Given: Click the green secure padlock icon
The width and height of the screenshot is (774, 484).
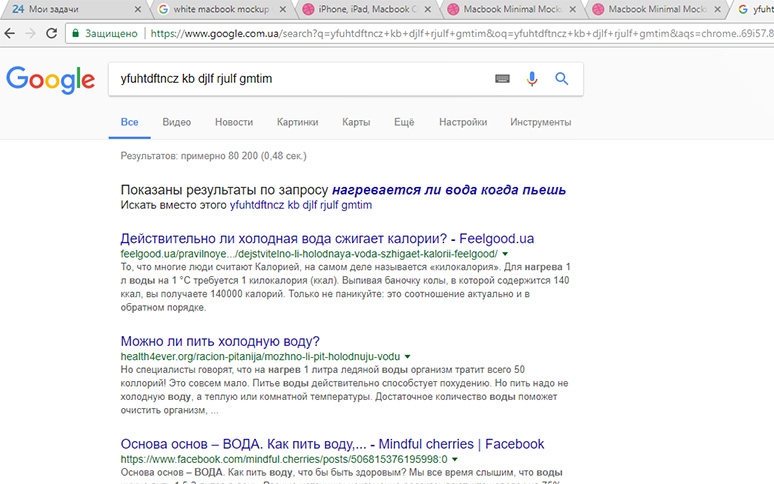Looking at the screenshot, I should point(76,33).
